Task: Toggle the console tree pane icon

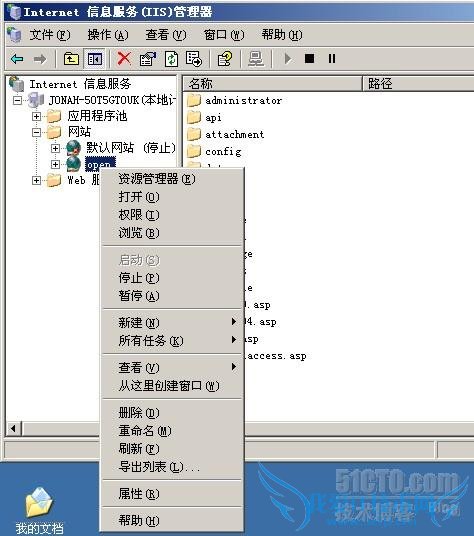Action: 95,59
